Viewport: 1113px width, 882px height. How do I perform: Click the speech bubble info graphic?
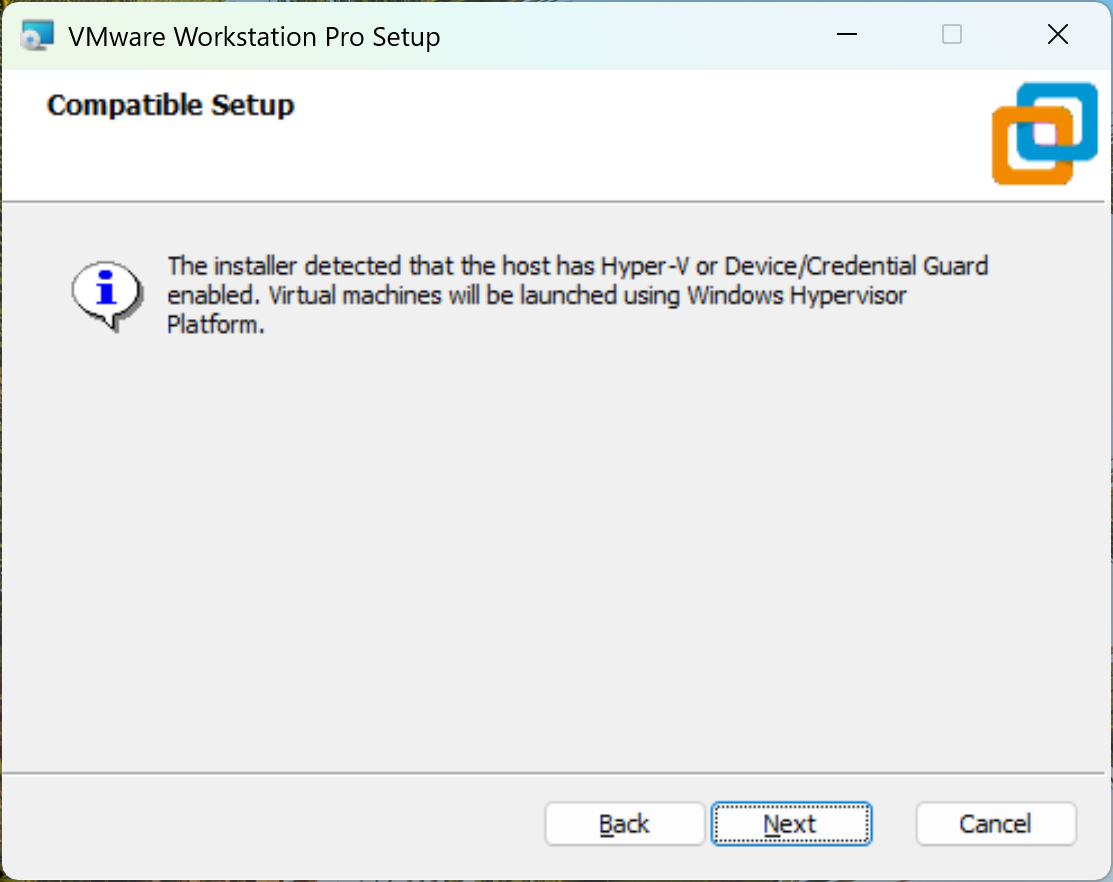click(105, 290)
